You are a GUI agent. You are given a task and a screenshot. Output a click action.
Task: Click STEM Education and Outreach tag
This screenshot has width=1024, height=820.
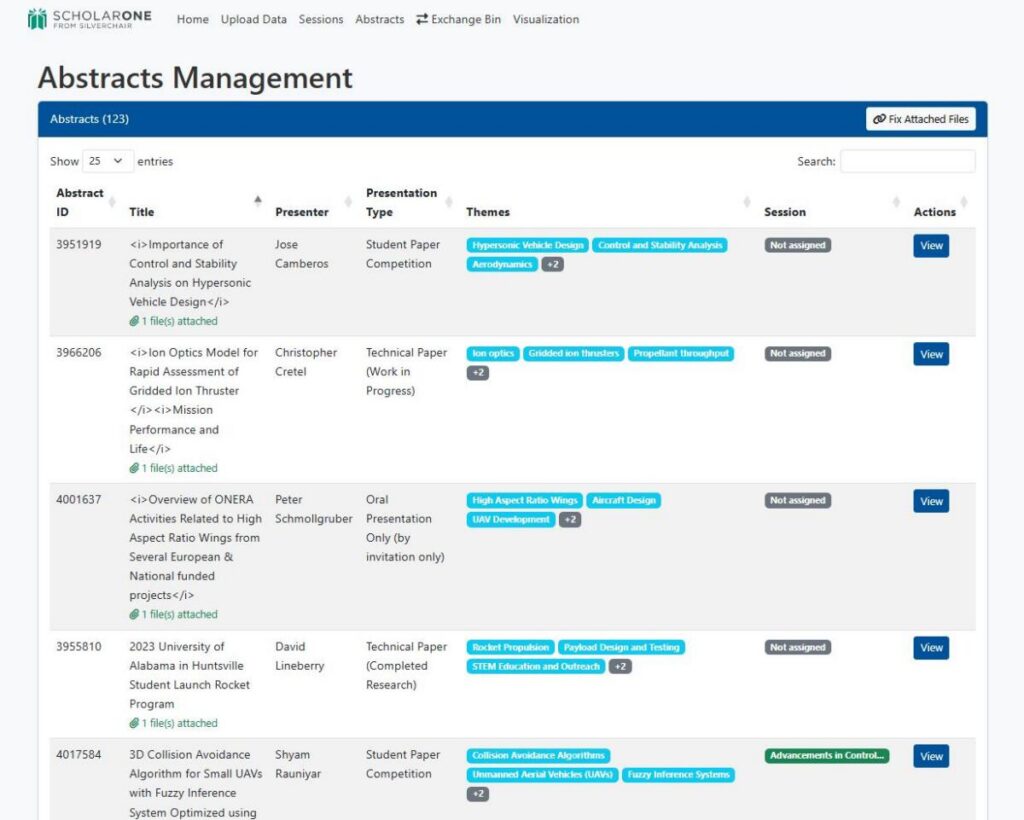(x=536, y=667)
